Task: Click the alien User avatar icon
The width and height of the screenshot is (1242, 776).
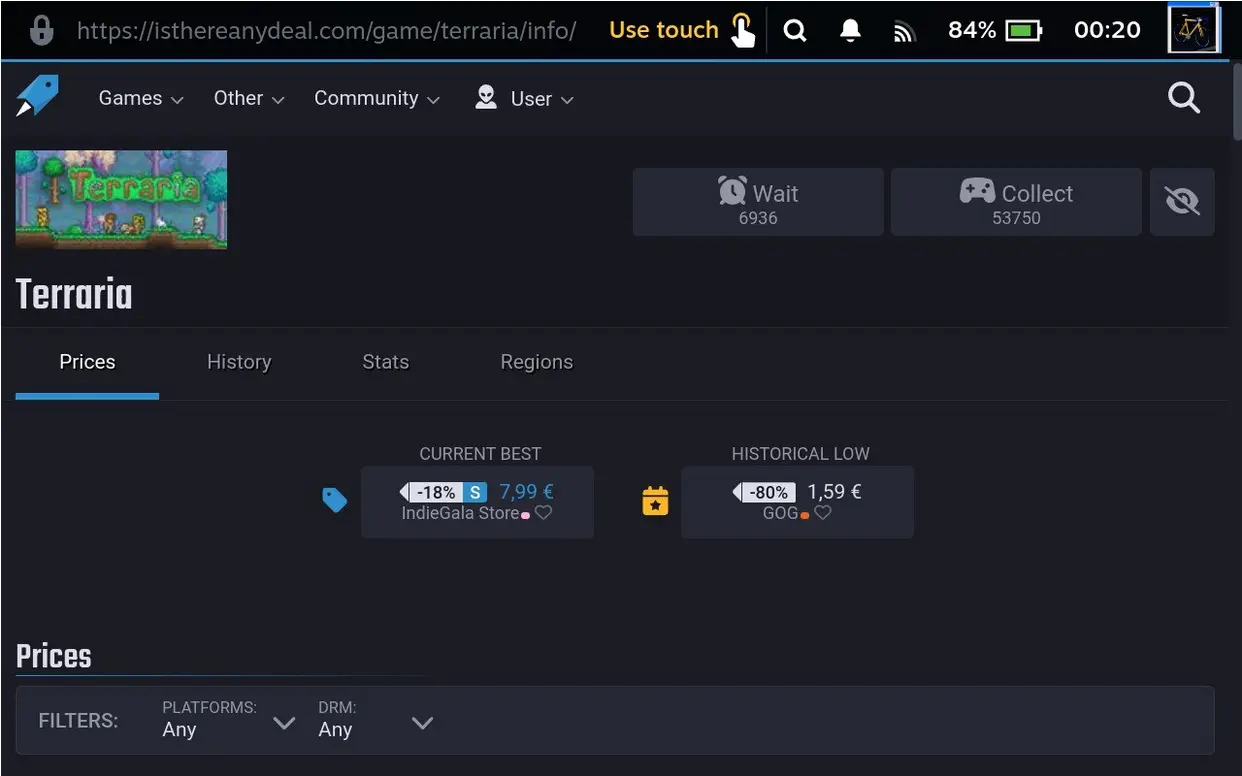Action: coord(486,97)
